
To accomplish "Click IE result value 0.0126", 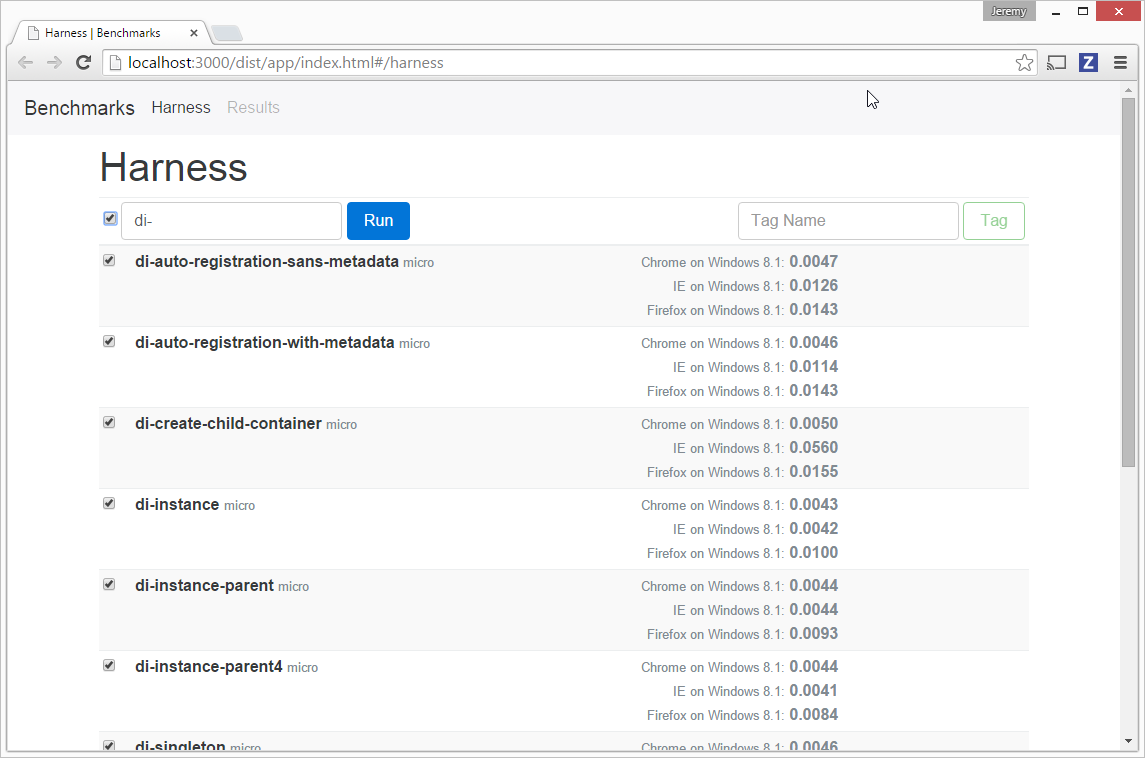I will (813, 286).
